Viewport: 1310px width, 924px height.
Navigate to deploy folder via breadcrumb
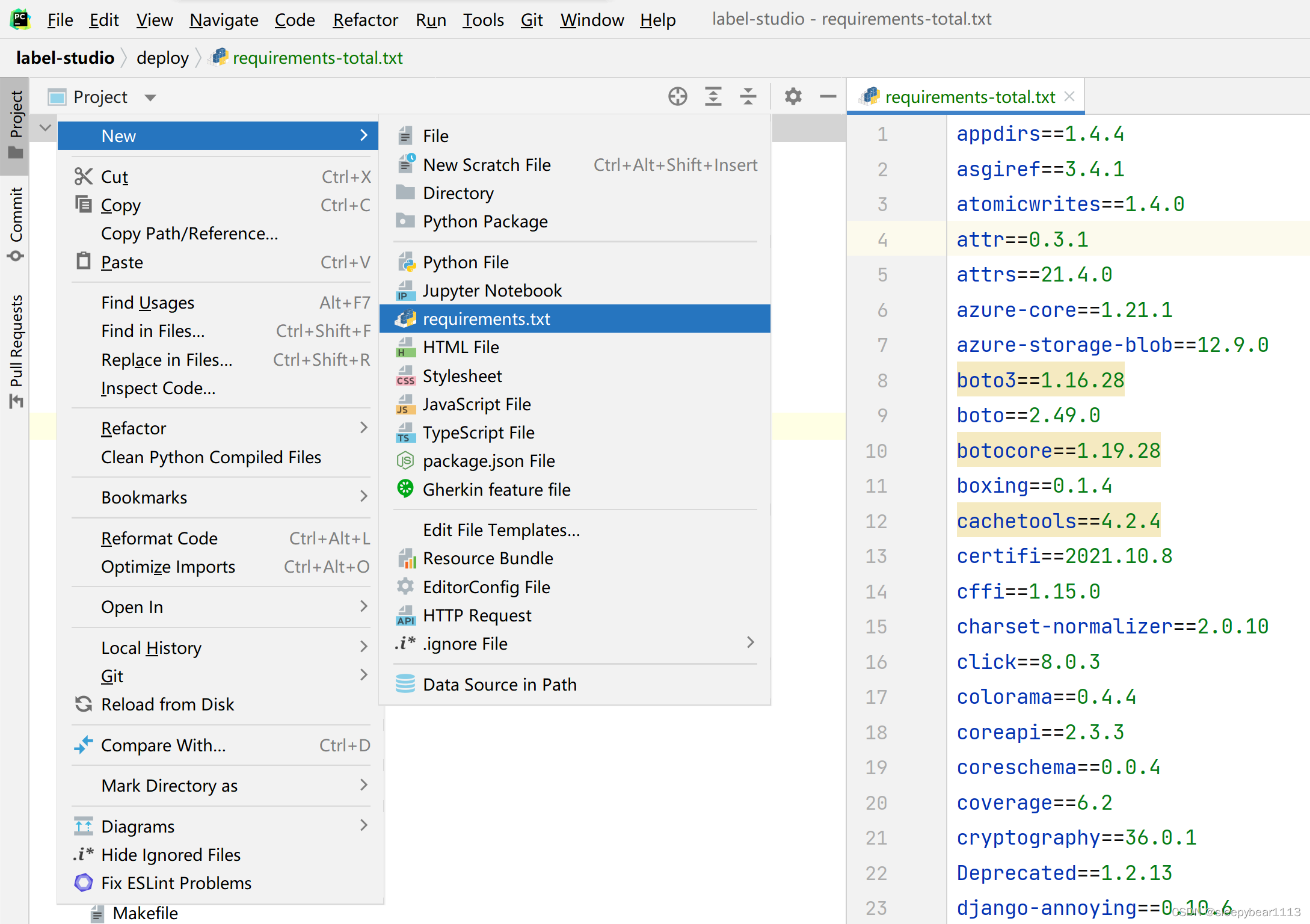click(x=162, y=57)
